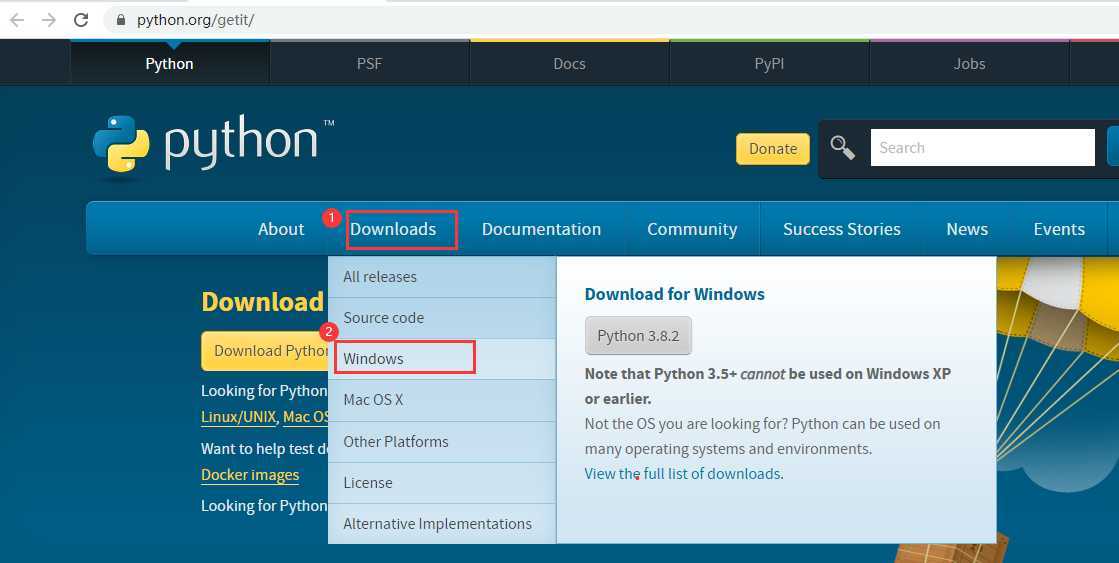Screen dimensions: 1119x563
Task: Follow the Docker images link
Action: (250, 475)
